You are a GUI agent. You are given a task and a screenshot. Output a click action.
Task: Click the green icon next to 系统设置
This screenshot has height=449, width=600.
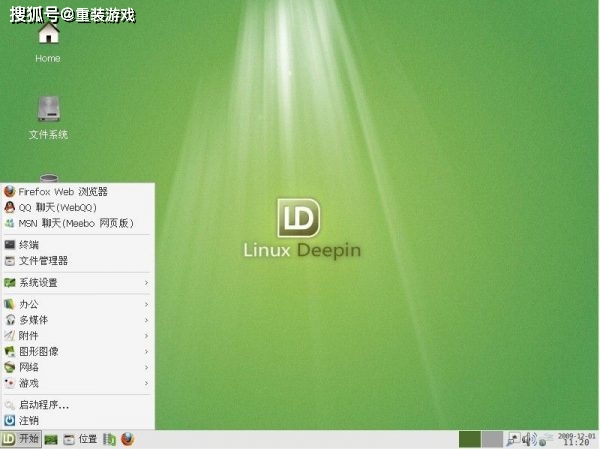tap(10, 283)
